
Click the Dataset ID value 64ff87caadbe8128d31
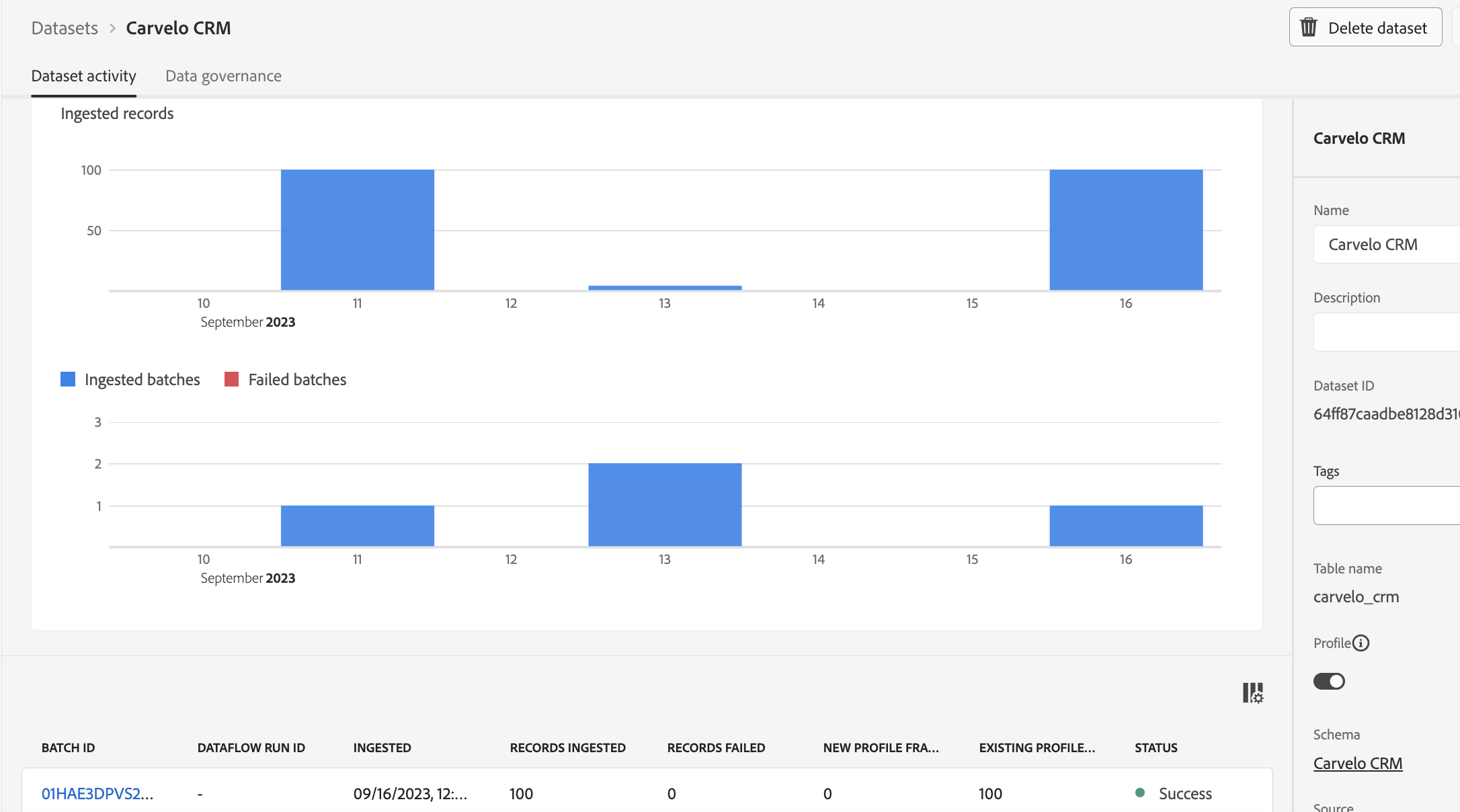click(1387, 414)
